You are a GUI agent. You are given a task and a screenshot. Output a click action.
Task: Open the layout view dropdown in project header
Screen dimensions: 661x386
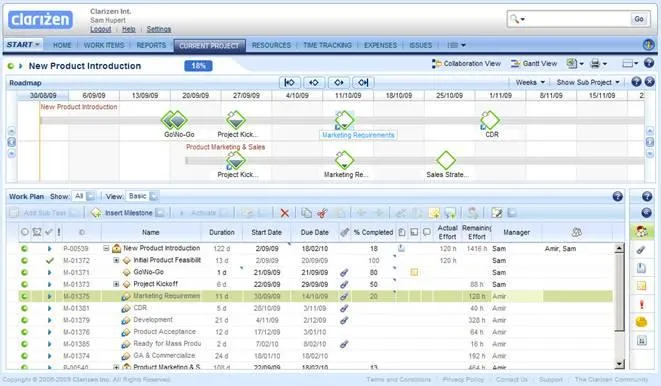pos(630,64)
